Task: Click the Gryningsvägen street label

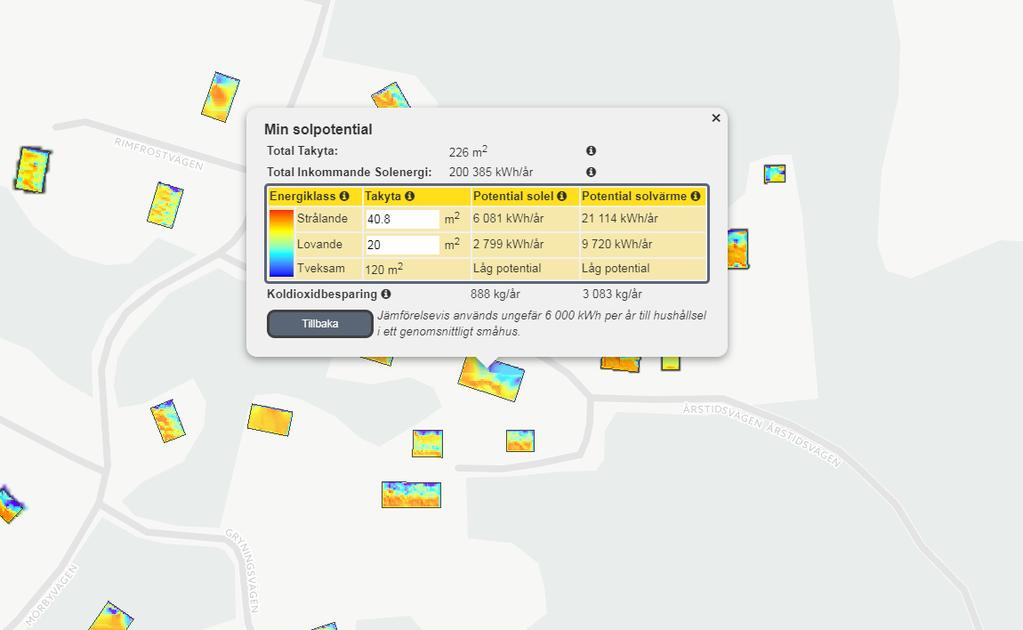Action: (x=243, y=570)
